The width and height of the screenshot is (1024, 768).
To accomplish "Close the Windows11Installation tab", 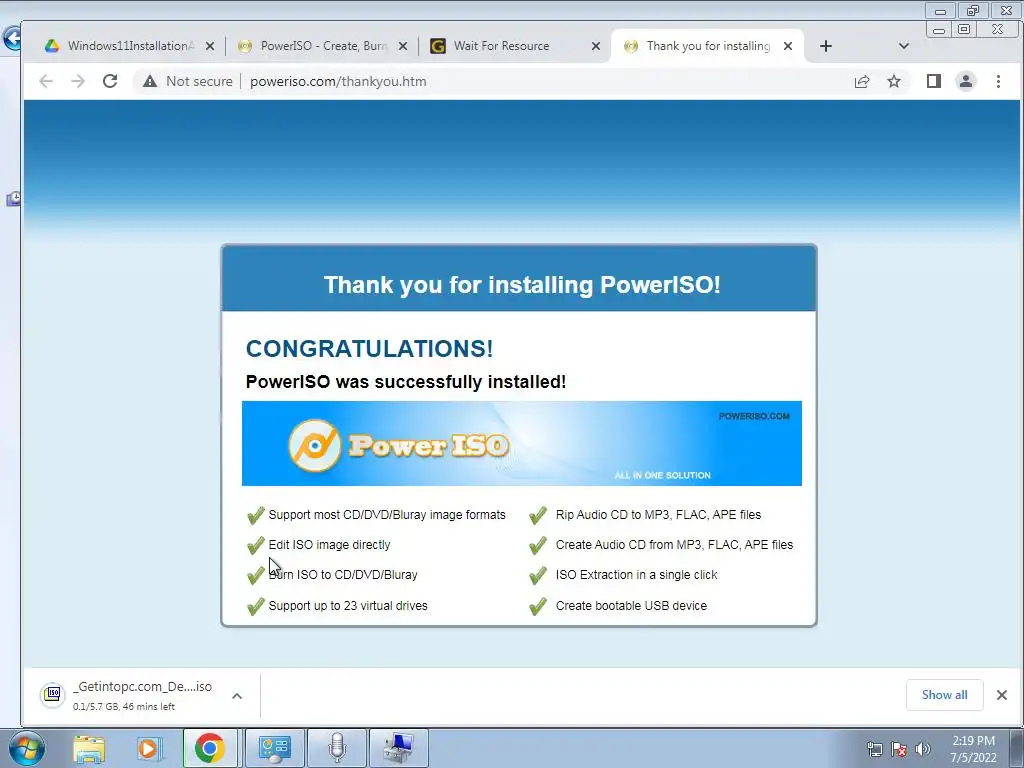I will [x=210, y=46].
